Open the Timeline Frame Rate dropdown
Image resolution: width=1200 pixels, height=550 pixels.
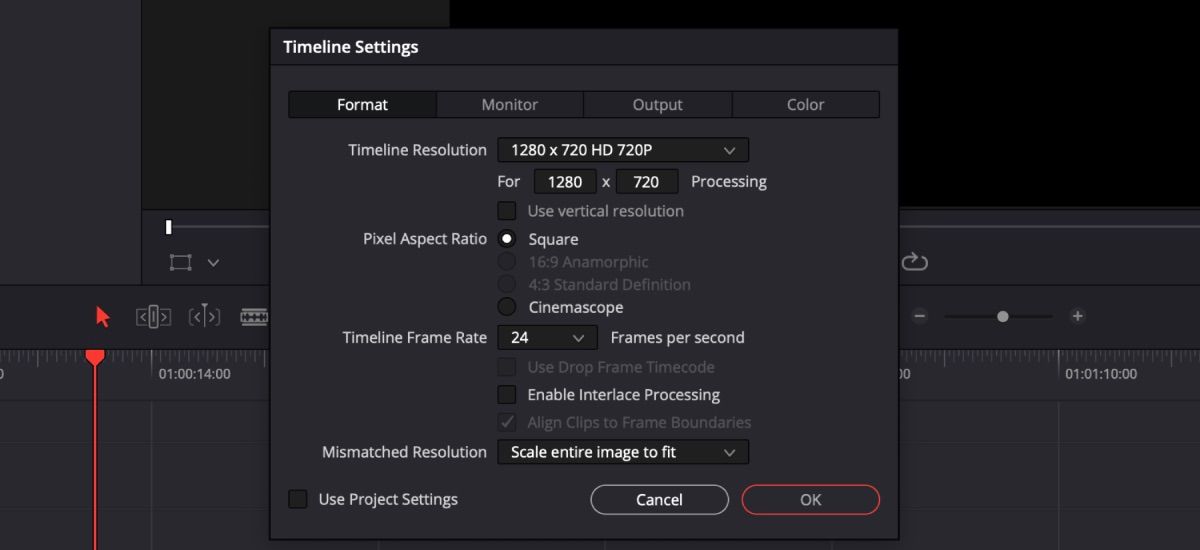pos(547,338)
